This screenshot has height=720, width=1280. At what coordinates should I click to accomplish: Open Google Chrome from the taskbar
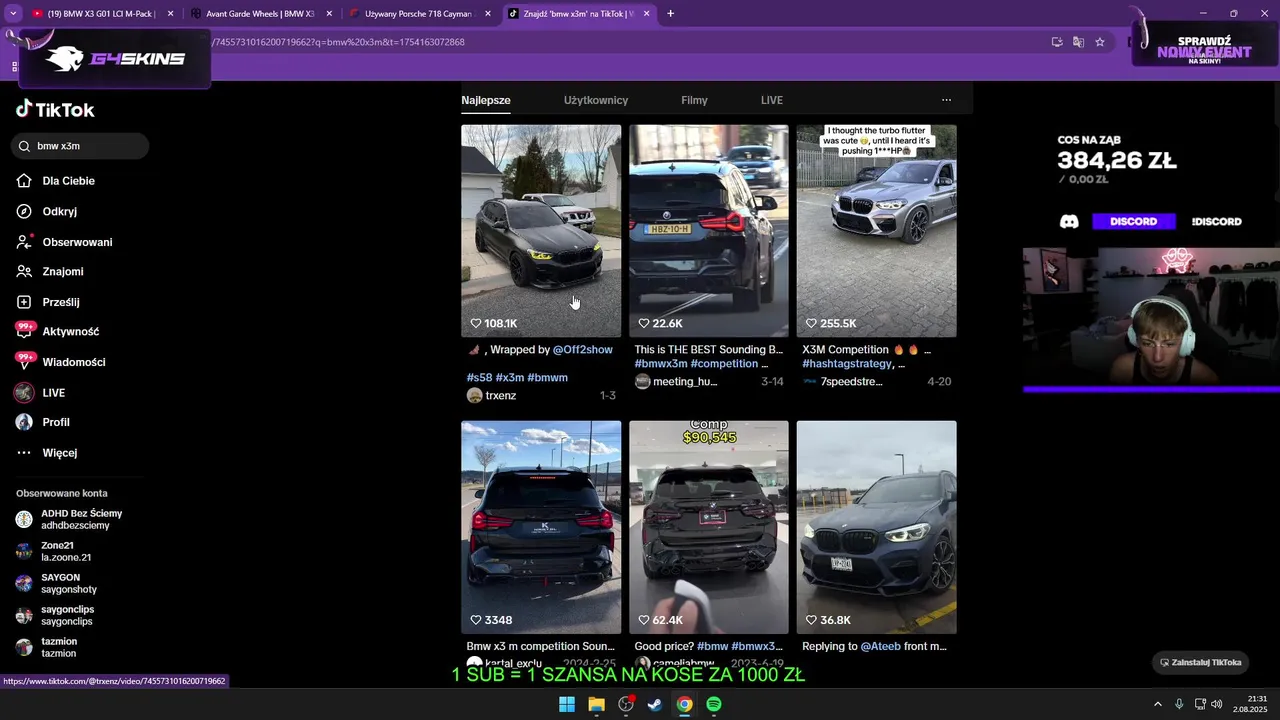(684, 704)
